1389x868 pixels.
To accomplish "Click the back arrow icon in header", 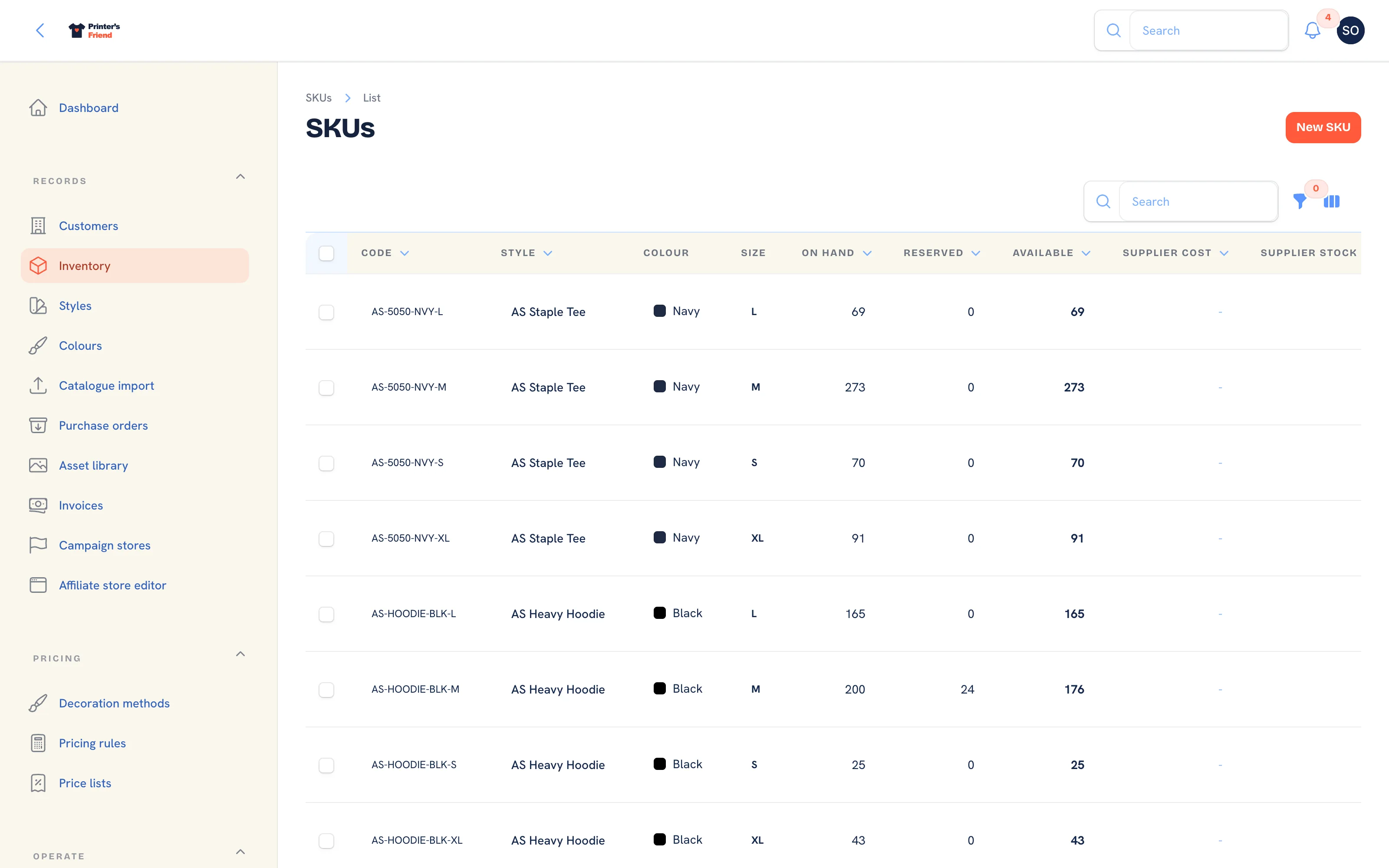I will point(40,30).
